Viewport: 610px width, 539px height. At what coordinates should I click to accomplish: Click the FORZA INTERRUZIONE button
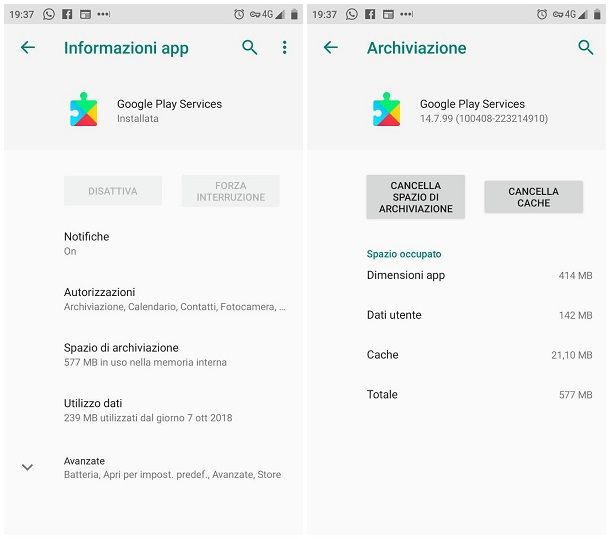(231, 191)
